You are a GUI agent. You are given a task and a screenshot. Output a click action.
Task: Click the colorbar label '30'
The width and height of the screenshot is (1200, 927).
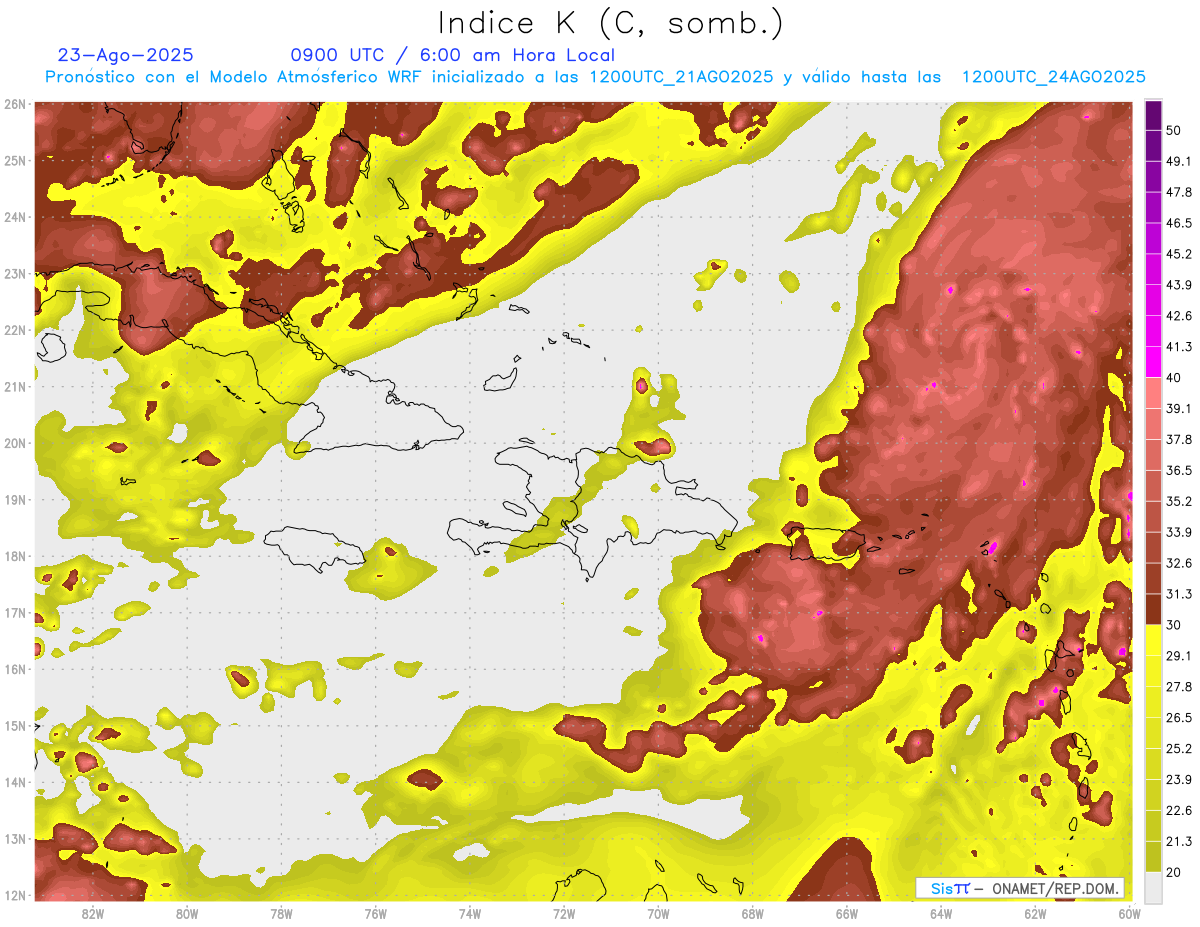tap(1173, 625)
